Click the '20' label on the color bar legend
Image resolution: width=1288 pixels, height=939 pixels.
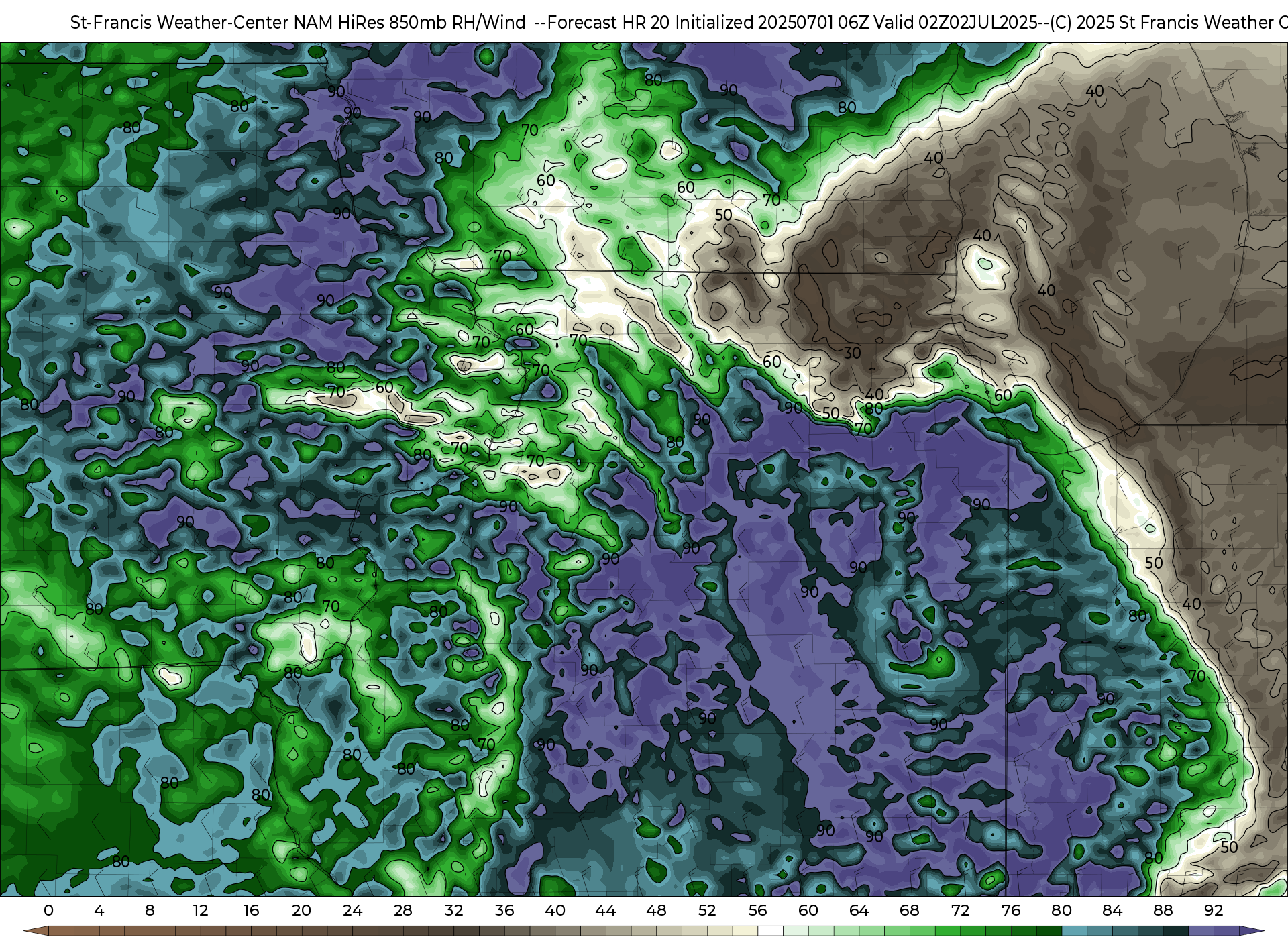click(x=302, y=910)
